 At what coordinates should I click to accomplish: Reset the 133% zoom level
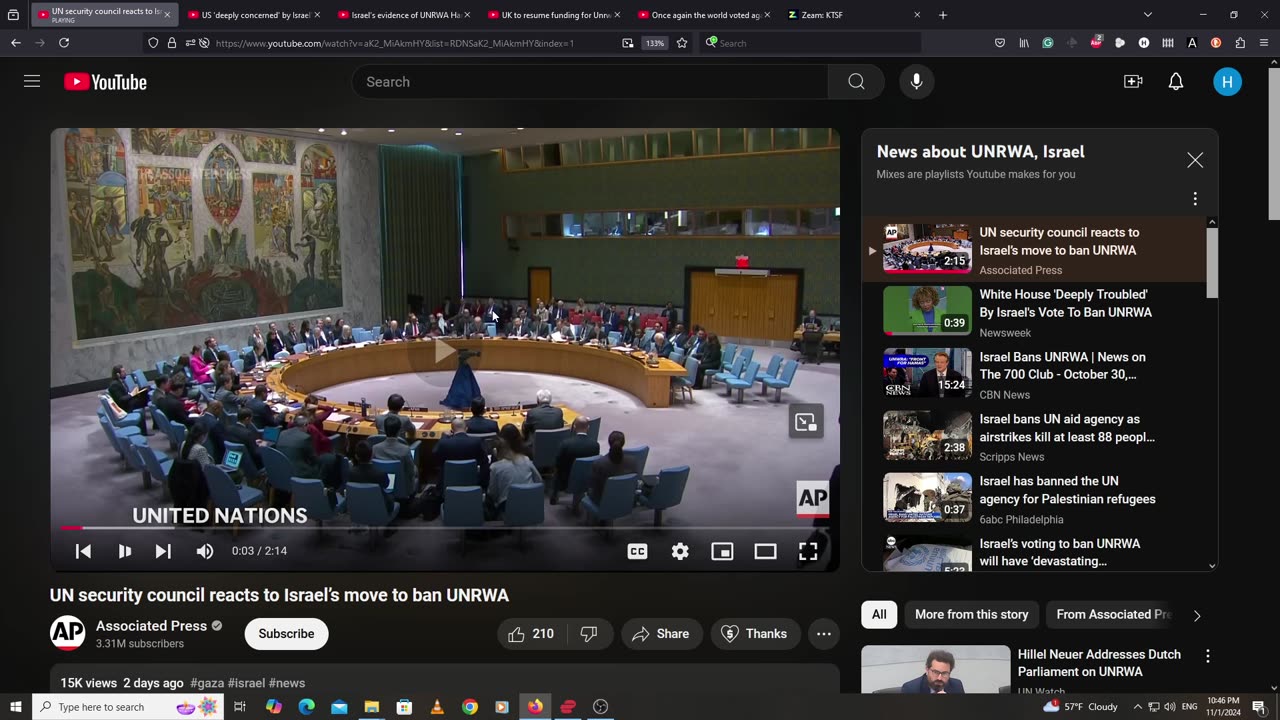(x=655, y=43)
